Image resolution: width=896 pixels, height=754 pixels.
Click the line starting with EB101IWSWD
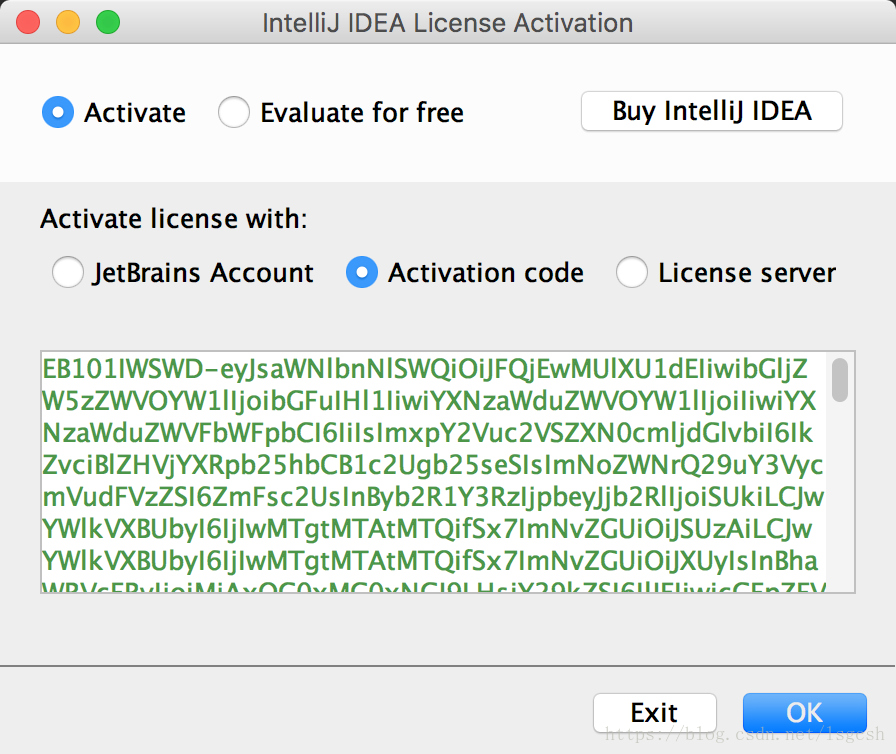[425, 370]
